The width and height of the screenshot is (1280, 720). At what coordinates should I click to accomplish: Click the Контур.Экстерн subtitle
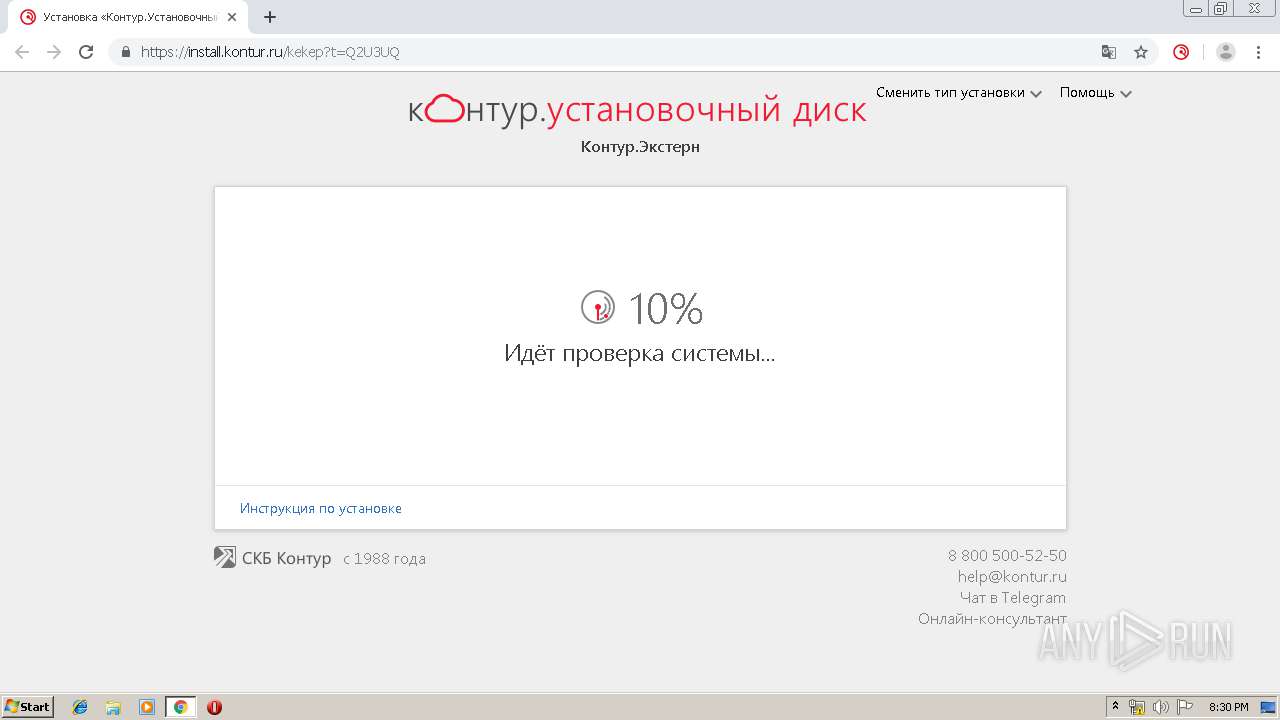pyautogui.click(x=640, y=147)
